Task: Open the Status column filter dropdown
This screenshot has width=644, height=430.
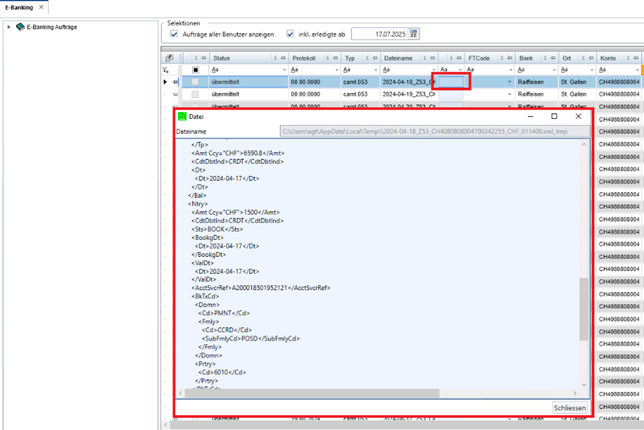Action: click(x=284, y=70)
